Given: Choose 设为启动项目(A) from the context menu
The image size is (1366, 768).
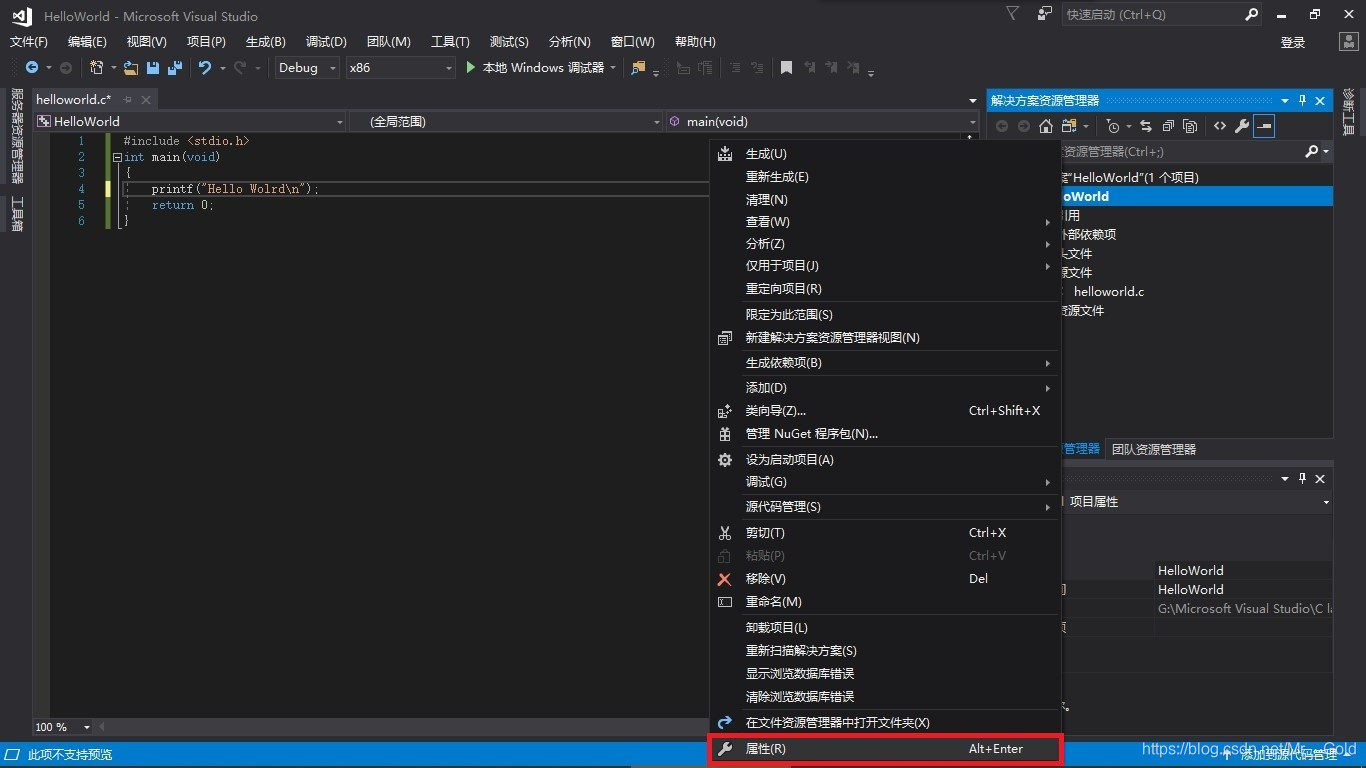Looking at the screenshot, I should [884, 460].
